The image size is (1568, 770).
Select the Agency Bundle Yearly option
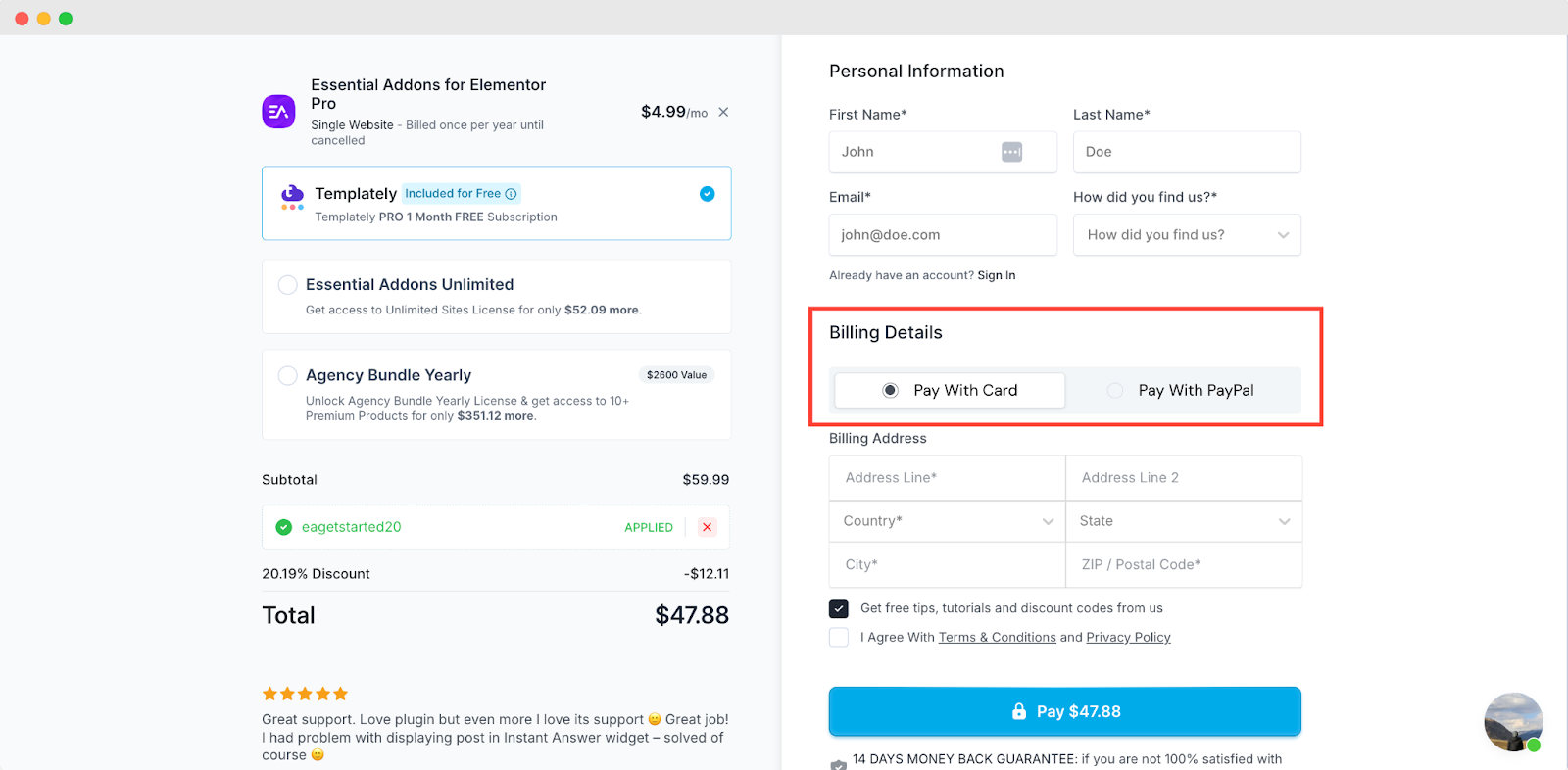click(x=287, y=375)
